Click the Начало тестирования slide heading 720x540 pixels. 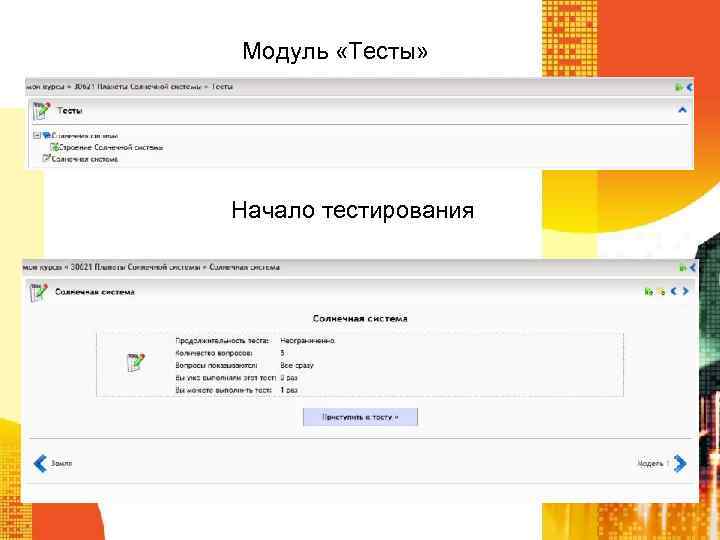pyautogui.click(x=353, y=210)
